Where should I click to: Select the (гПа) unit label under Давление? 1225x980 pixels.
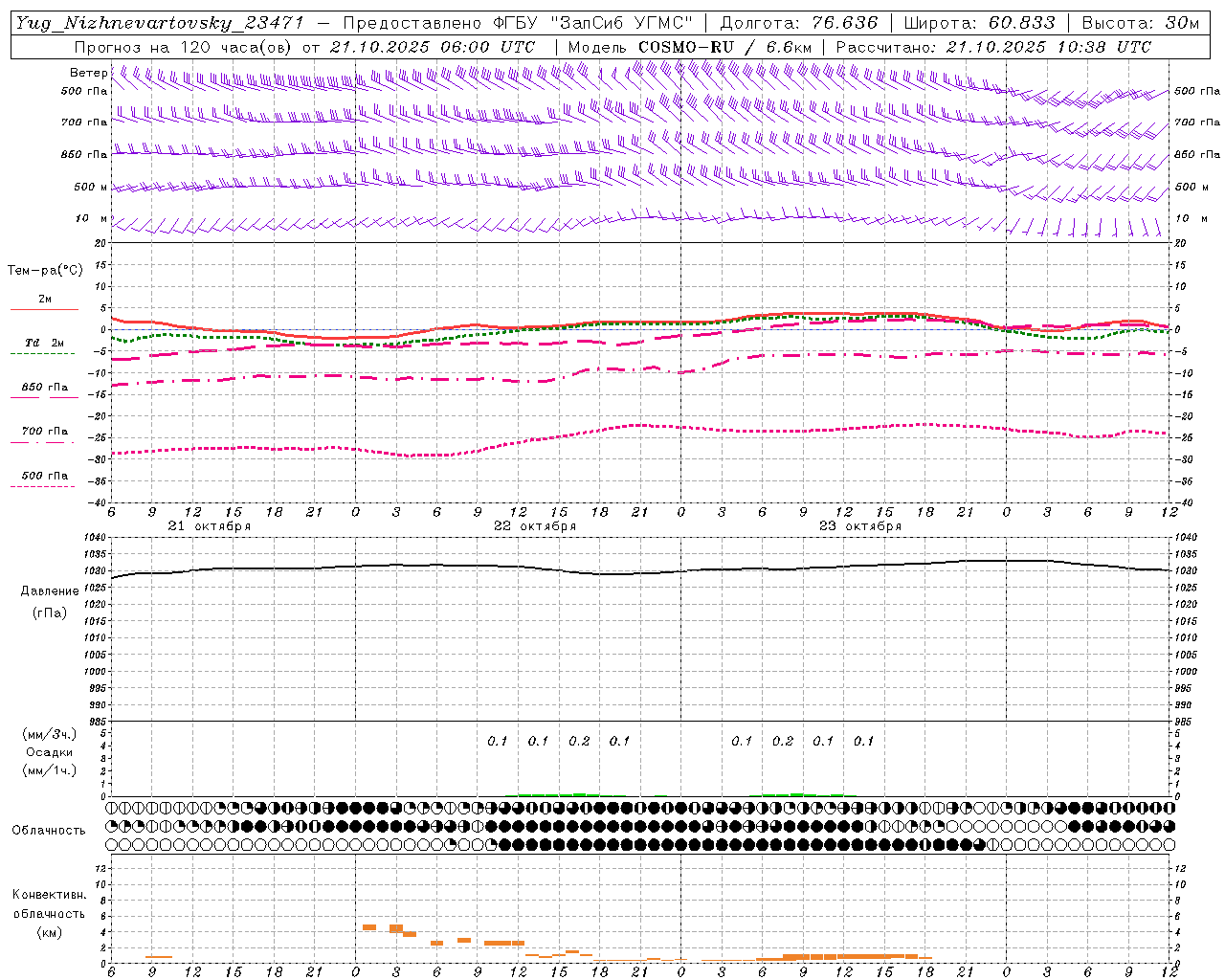tap(50, 612)
